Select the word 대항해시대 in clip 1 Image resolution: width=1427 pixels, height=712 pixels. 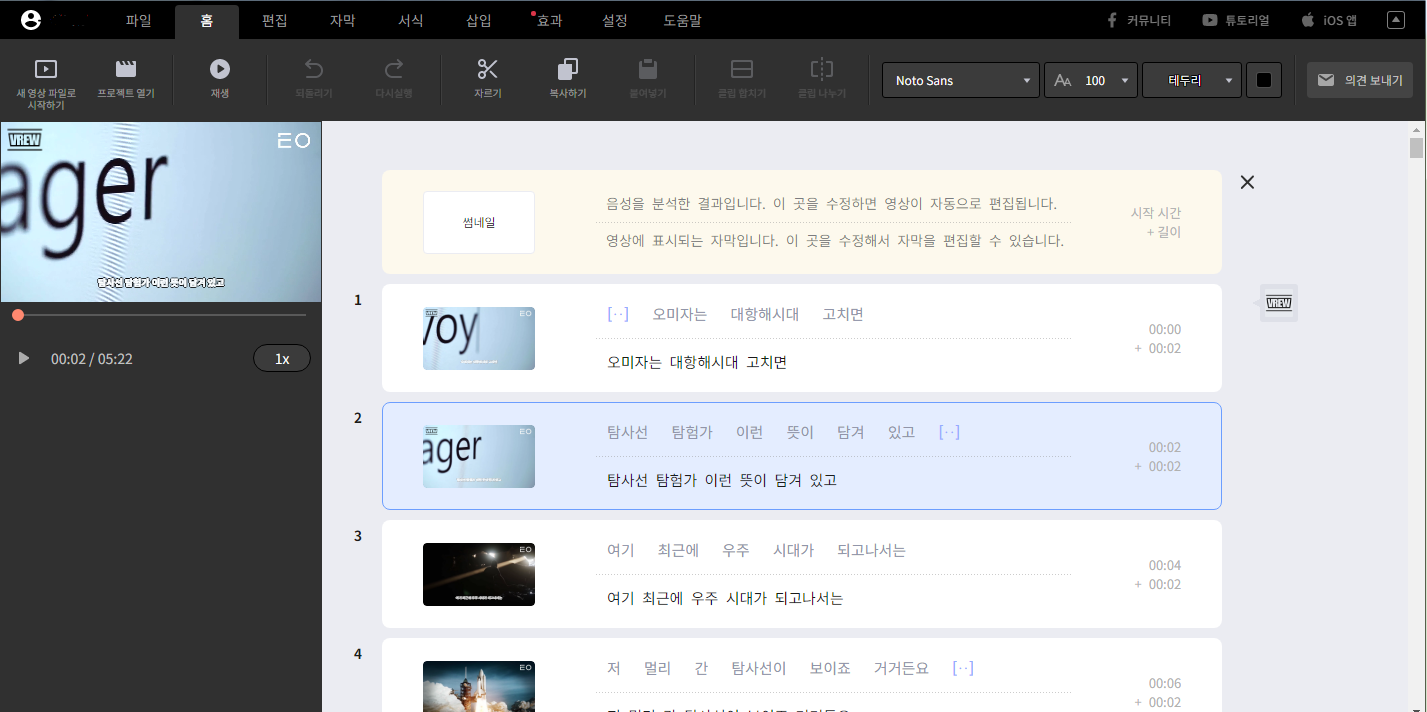[x=765, y=314]
